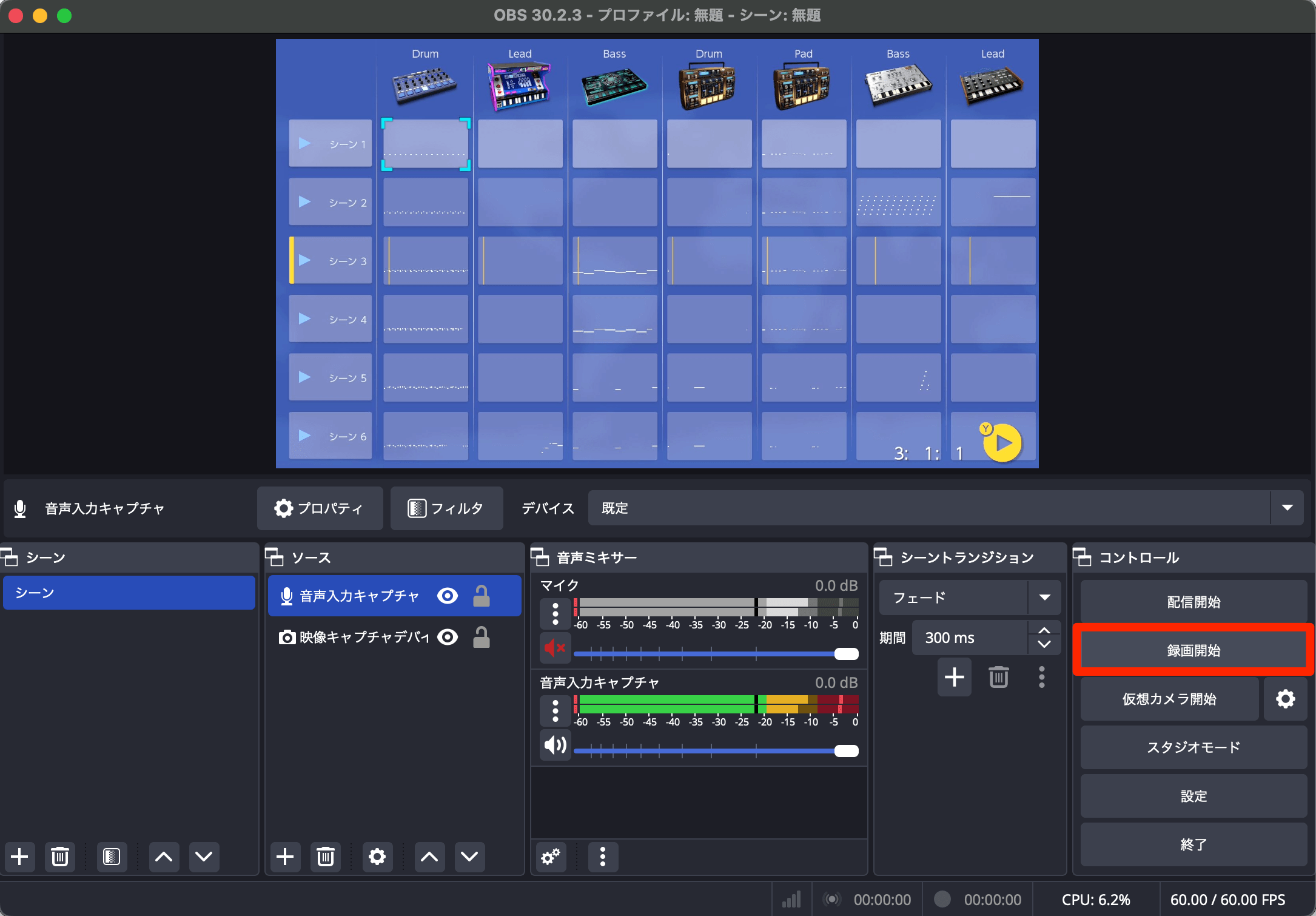
Task: Toggle スタジオモード on
Action: coord(1193,747)
